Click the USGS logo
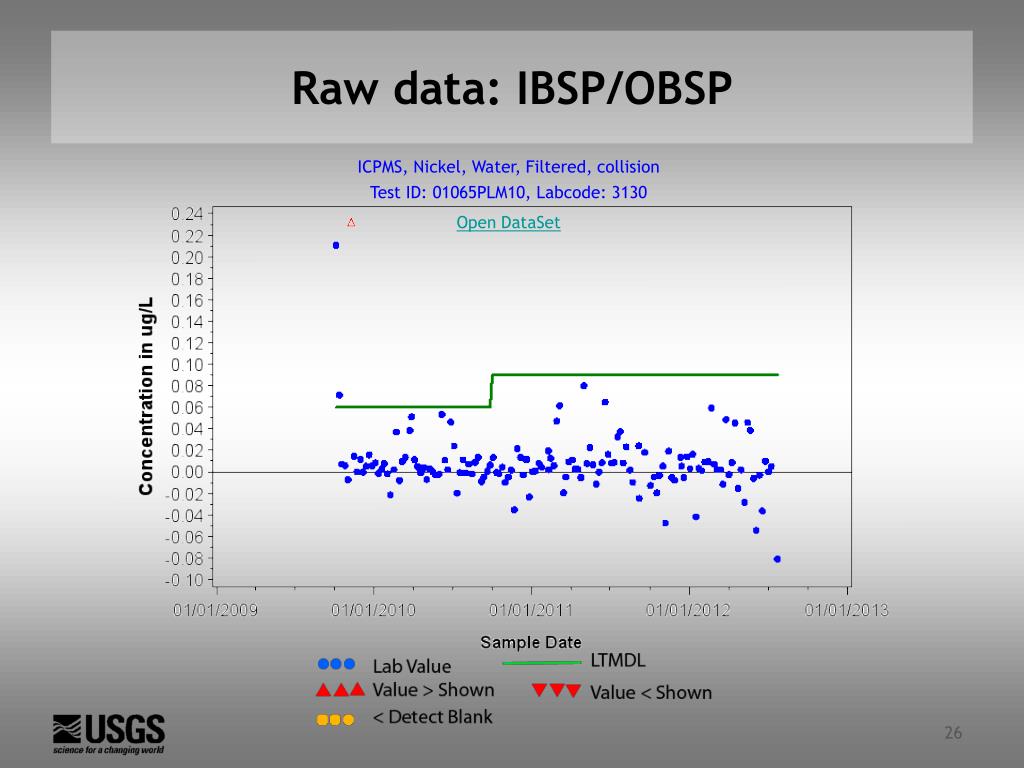Image resolution: width=1024 pixels, height=768 pixels. click(x=108, y=734)
